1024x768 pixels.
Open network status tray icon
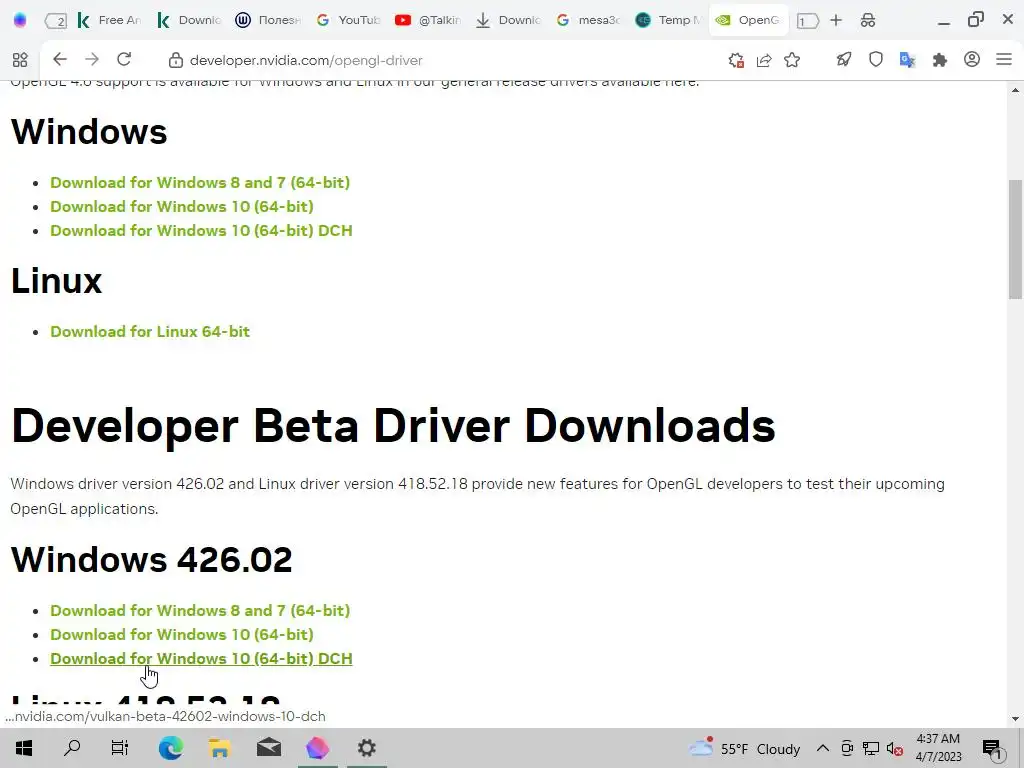pyautogui.click(x=871, y=748)
